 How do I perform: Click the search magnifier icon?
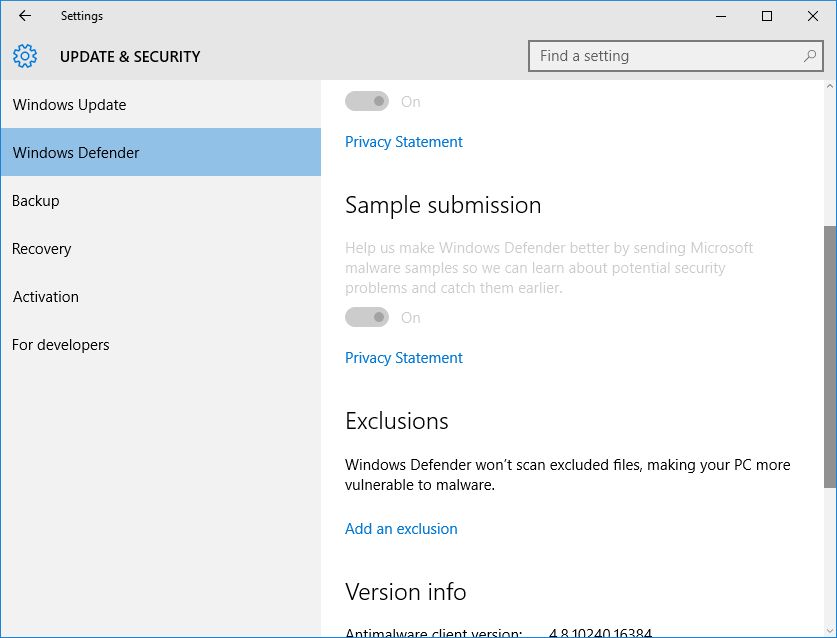coord(810,56)
